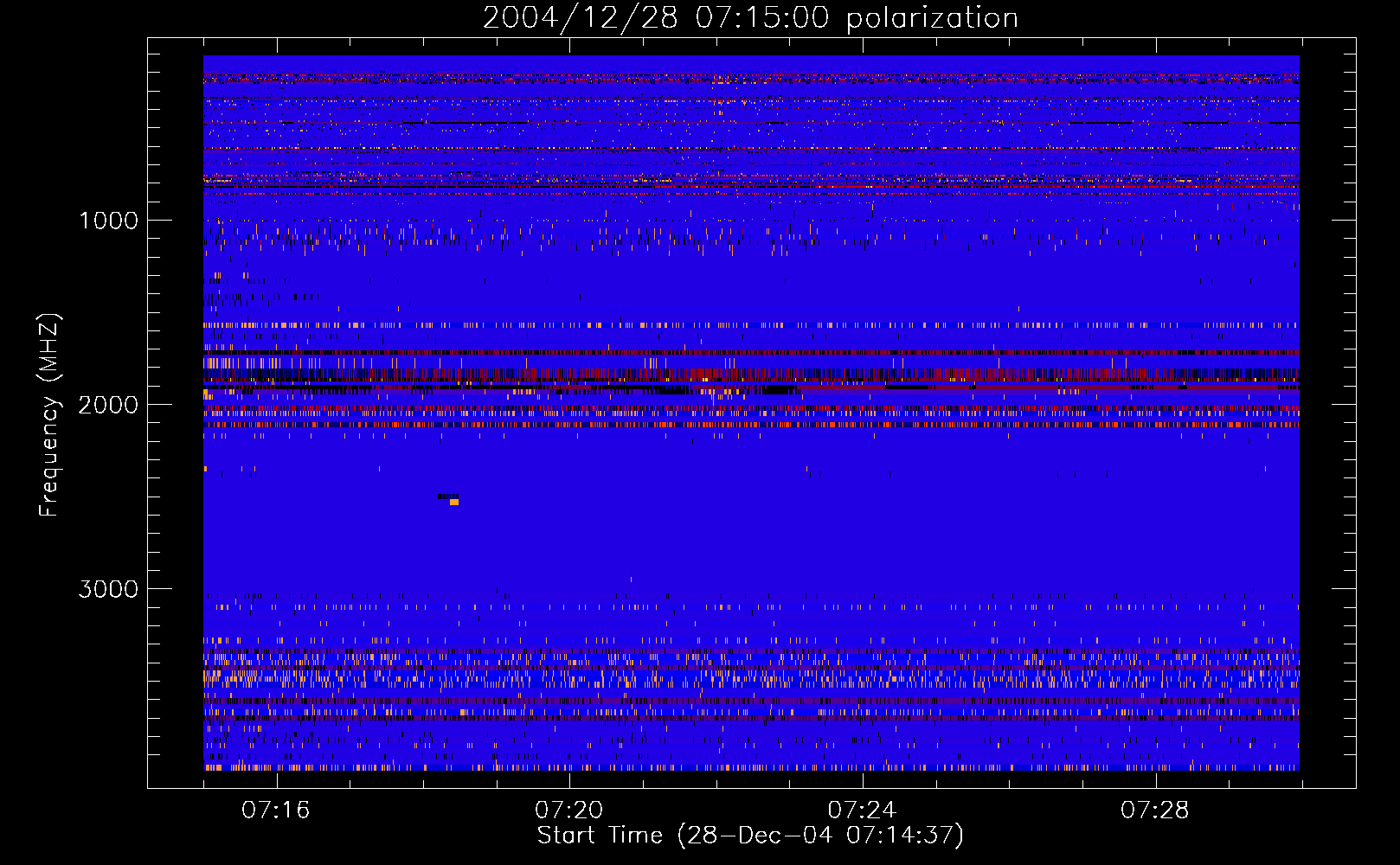Click the 07:24 time tick label
Screen dimensions: 1400x865
[x=862, y=811]
